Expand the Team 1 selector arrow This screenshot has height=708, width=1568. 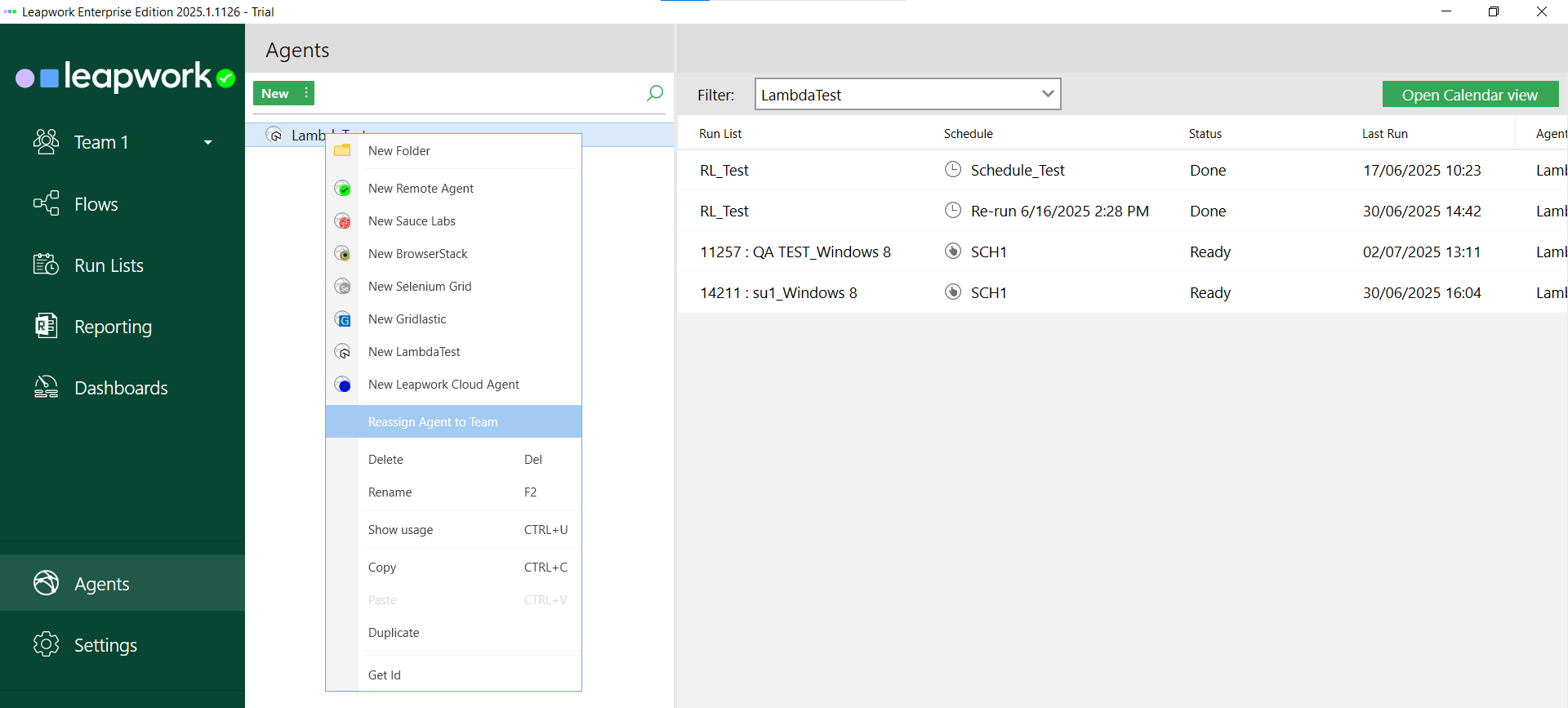pyautogui.click(x=207, y=142)
